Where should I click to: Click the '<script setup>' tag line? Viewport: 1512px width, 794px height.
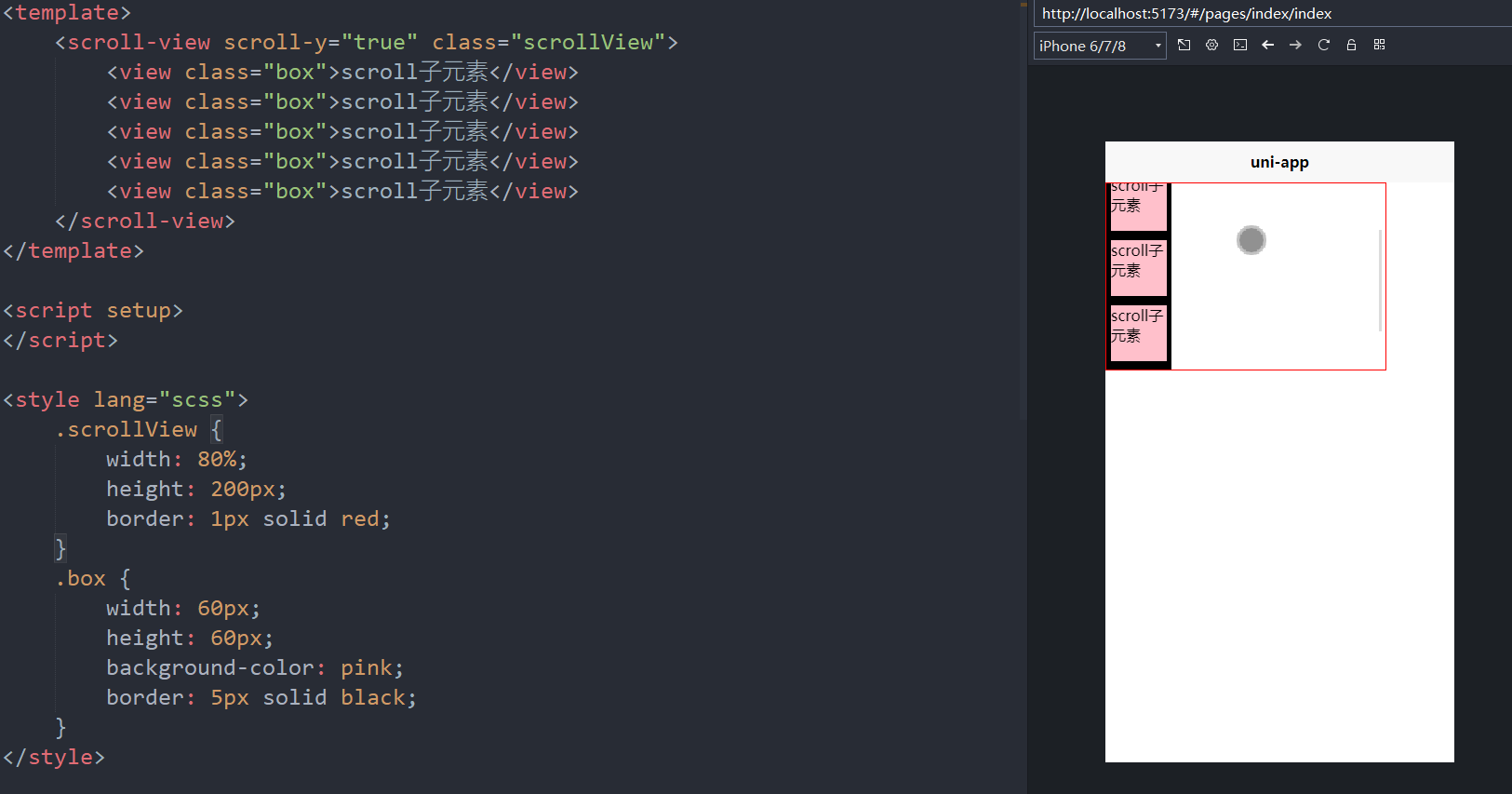tap(93, 311)
